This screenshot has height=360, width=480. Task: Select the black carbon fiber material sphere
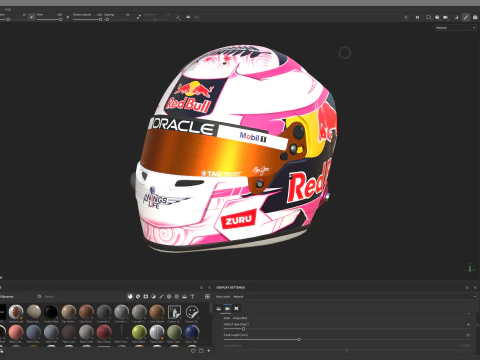click(x=51, y=312)
